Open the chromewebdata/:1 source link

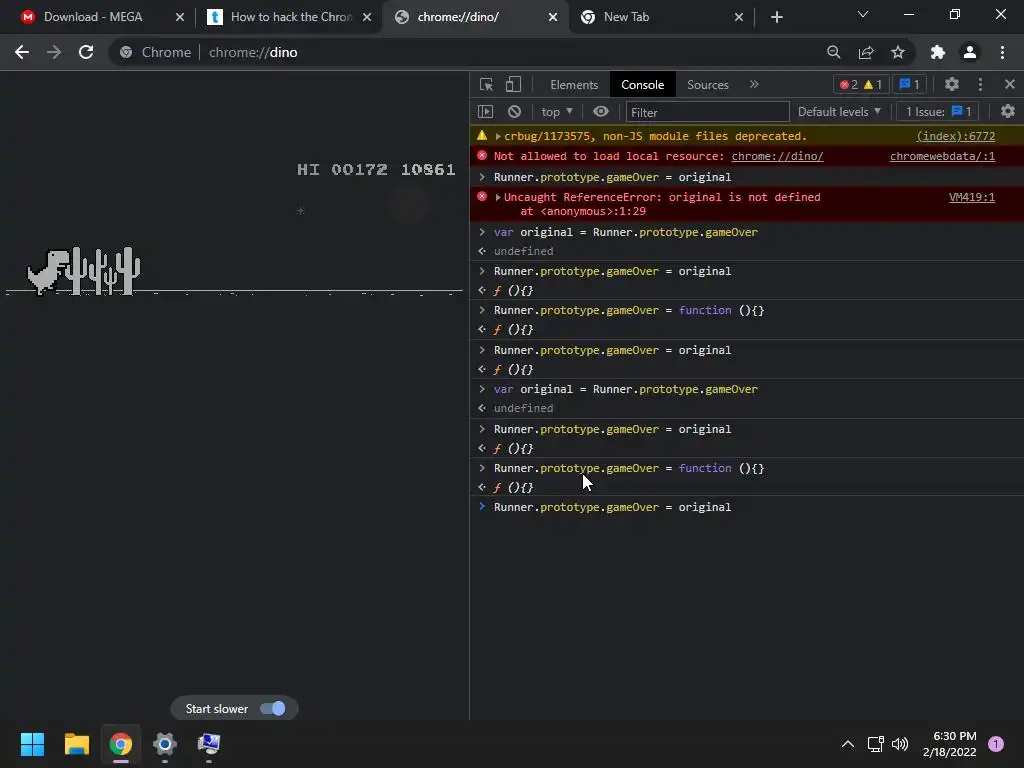(942, 156)
